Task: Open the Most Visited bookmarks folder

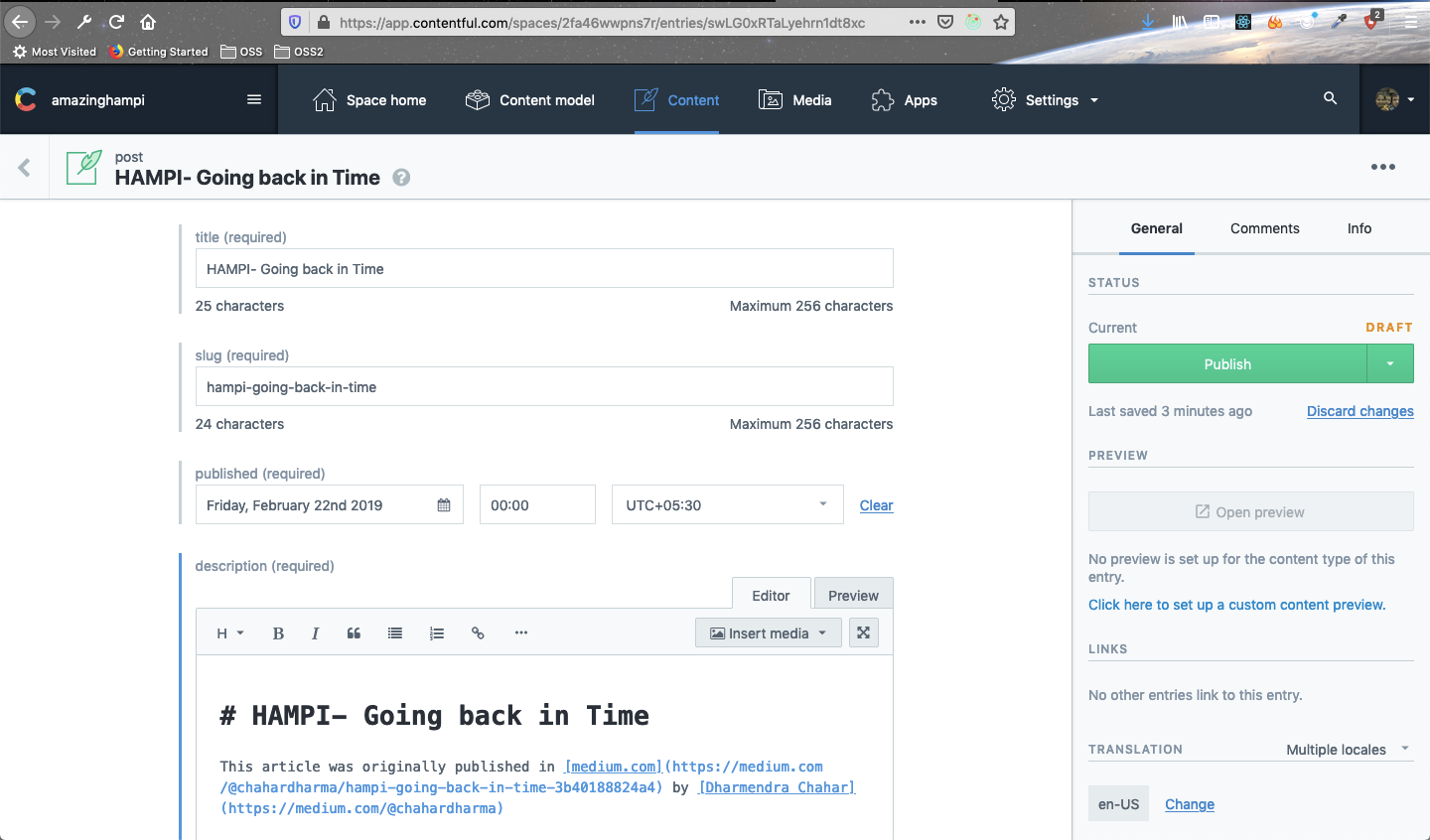Action: click(x=55, y=52)
